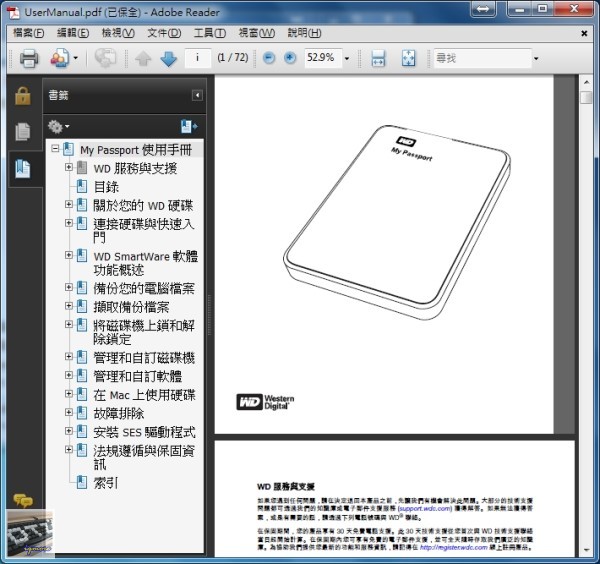Open the zoom percentage dropdown arrow

pos(347,59)
